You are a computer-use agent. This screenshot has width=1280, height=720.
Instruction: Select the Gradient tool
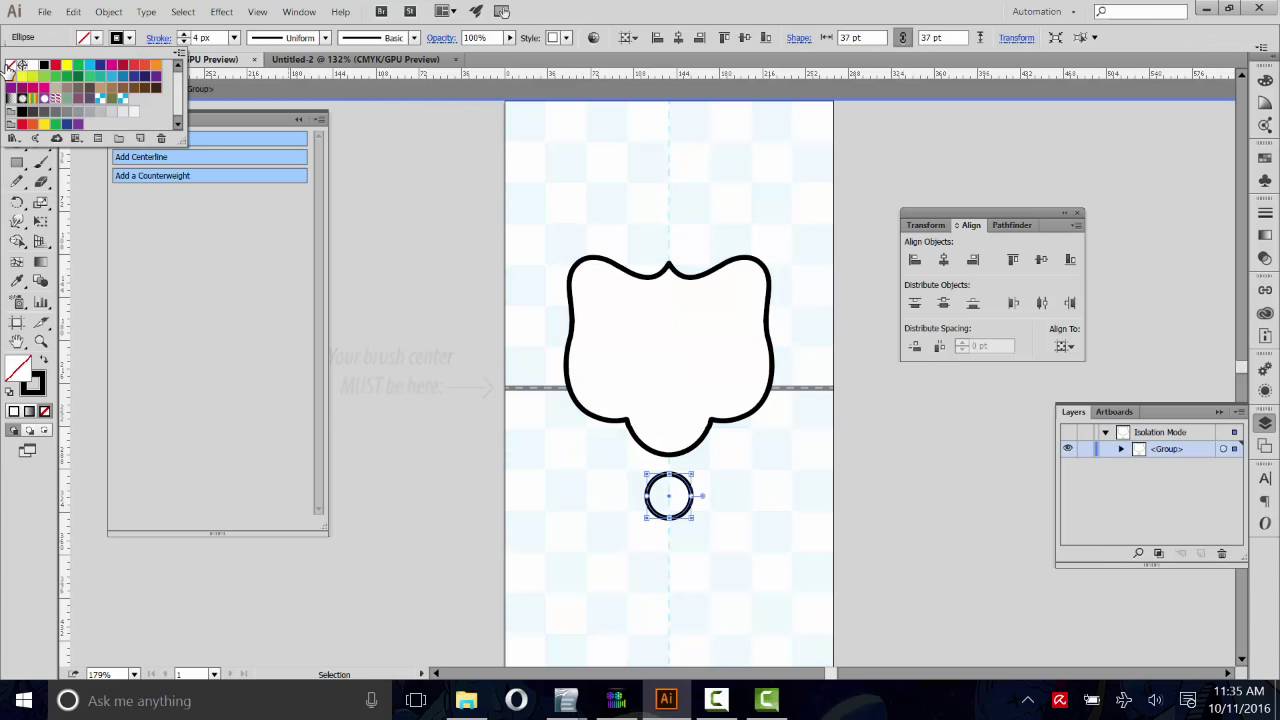[41, 262]
